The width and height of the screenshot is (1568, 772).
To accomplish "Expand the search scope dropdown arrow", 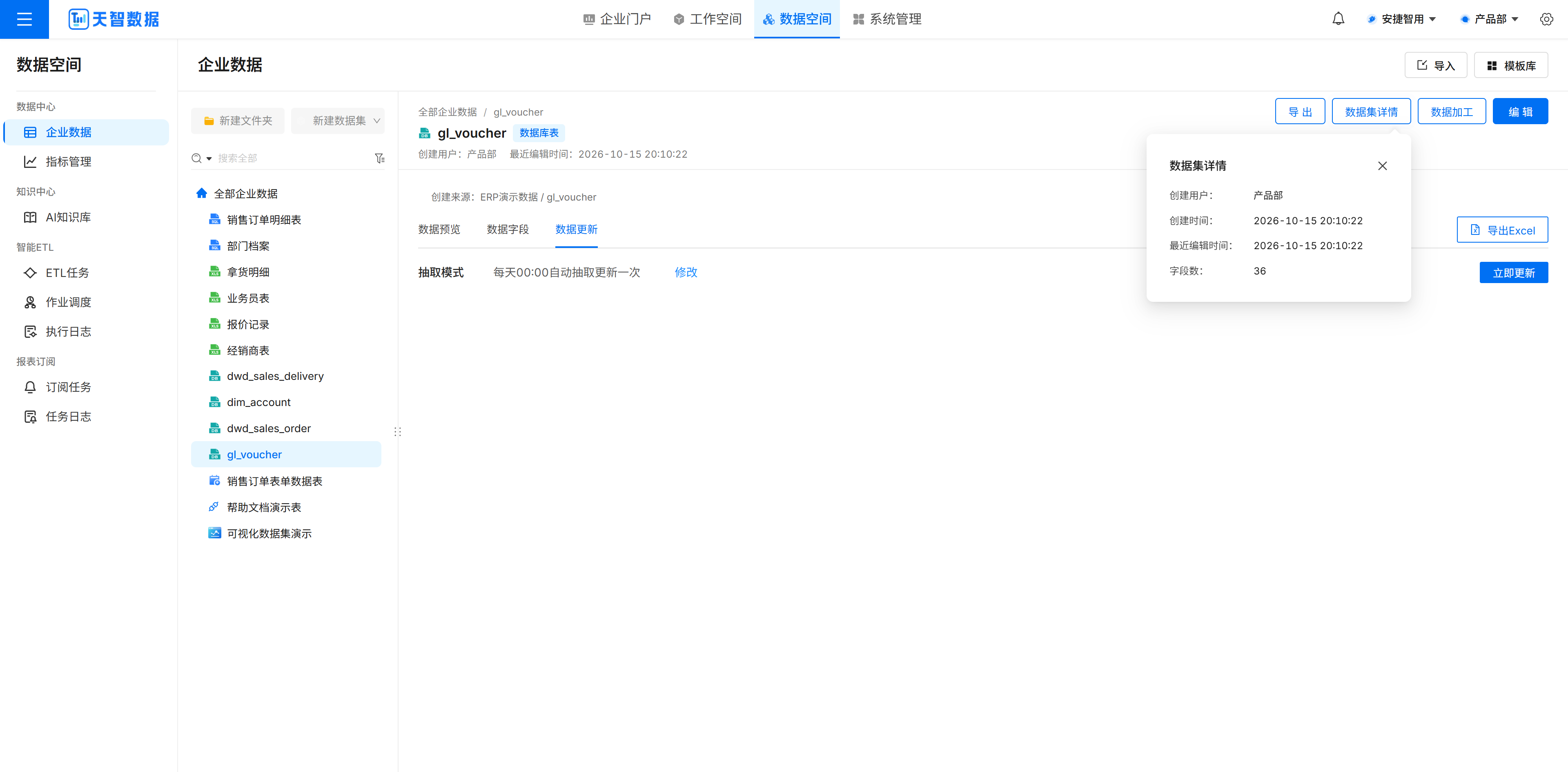I will click(x=209, y=158).
